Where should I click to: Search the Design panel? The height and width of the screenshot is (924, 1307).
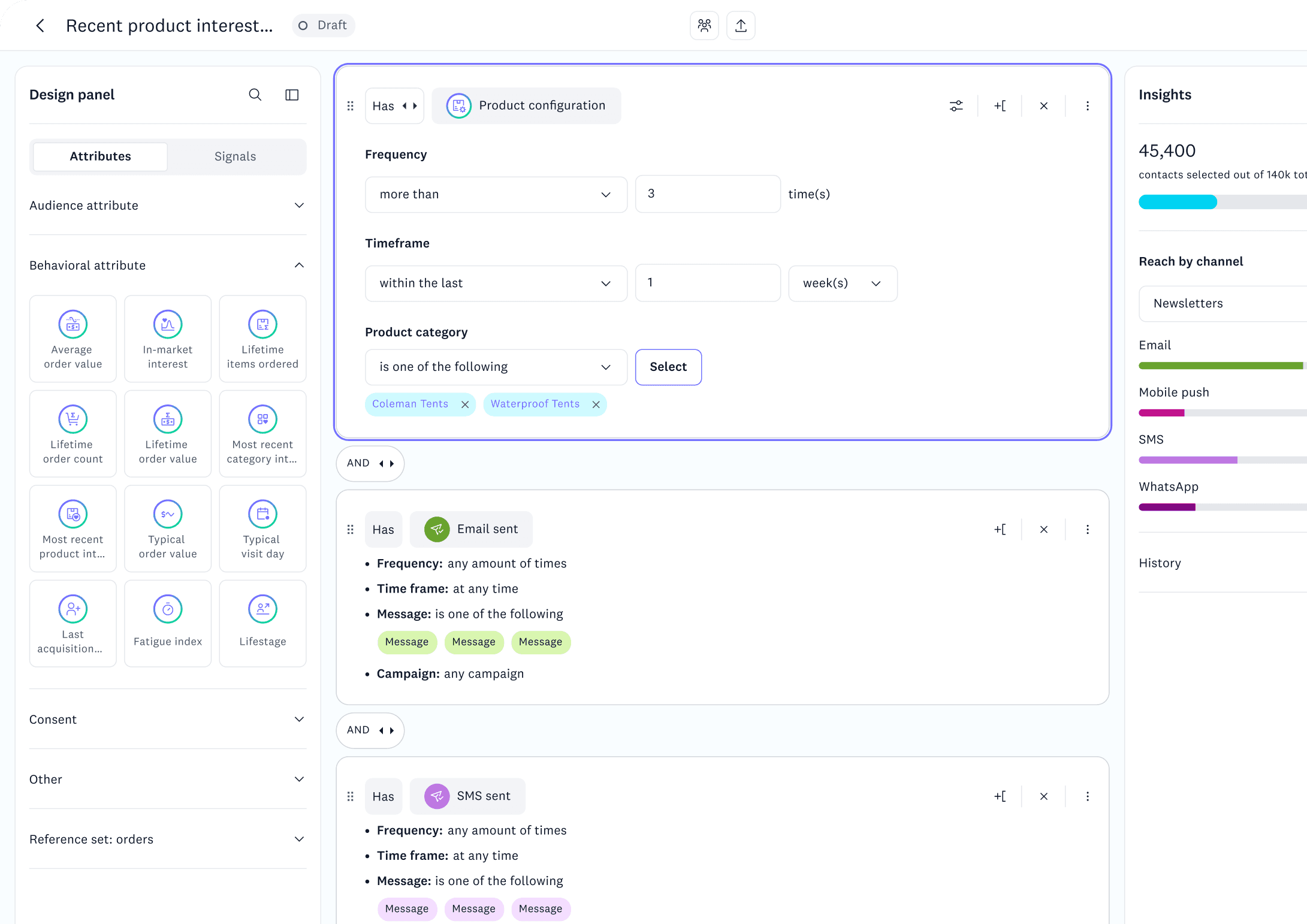click(255, 95)
